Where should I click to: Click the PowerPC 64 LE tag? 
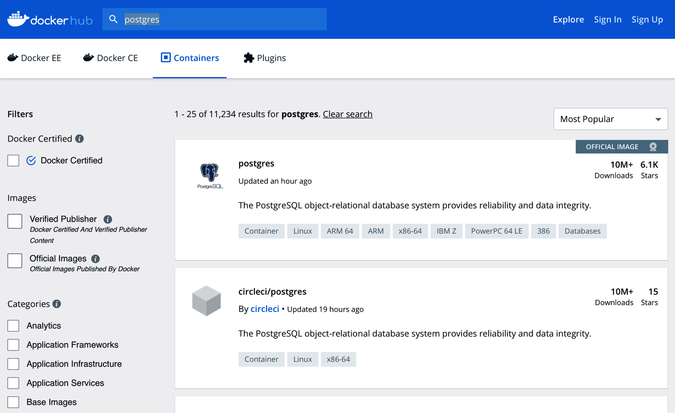tap(496, 231)
